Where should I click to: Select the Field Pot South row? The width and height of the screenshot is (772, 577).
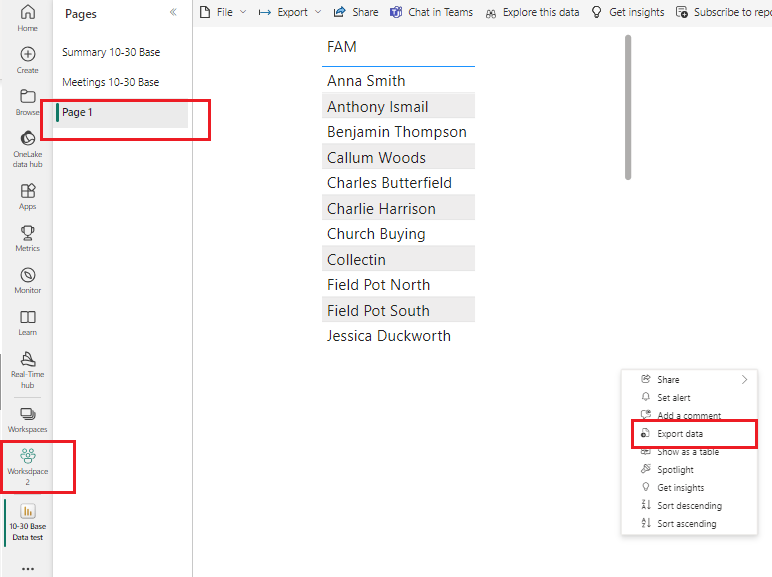point(398,311)
